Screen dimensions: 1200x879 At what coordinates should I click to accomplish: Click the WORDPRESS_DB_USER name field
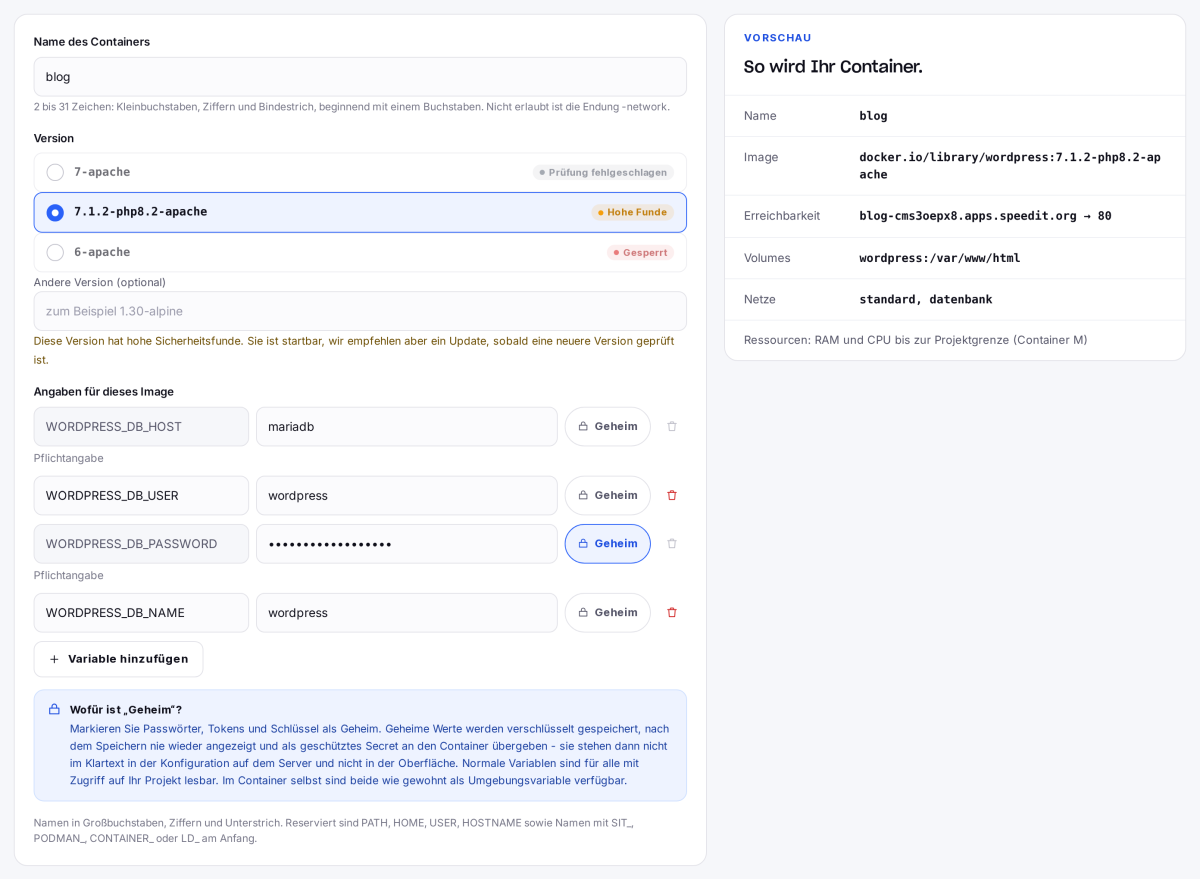coord(141,495)
